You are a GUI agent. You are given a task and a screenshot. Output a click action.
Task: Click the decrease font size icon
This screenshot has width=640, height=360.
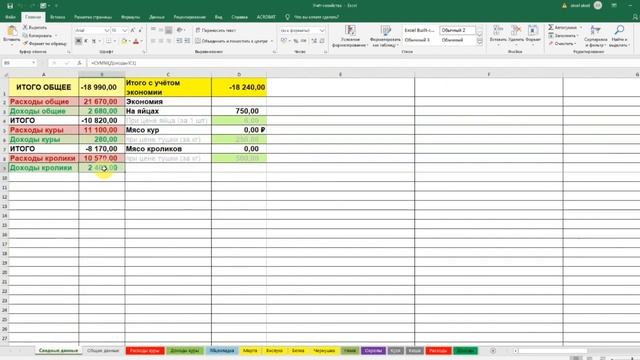tap(140, 30)
